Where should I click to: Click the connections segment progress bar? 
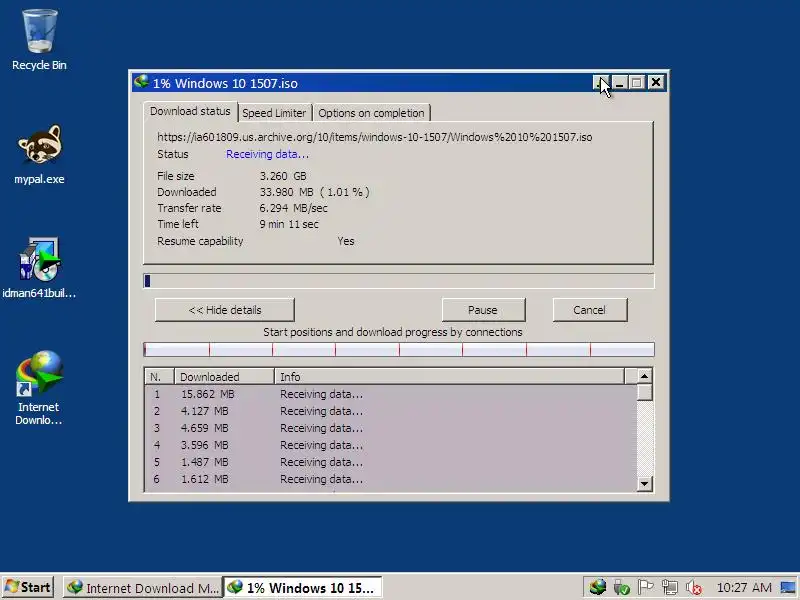pyautogui.click(x=398, y=349)
